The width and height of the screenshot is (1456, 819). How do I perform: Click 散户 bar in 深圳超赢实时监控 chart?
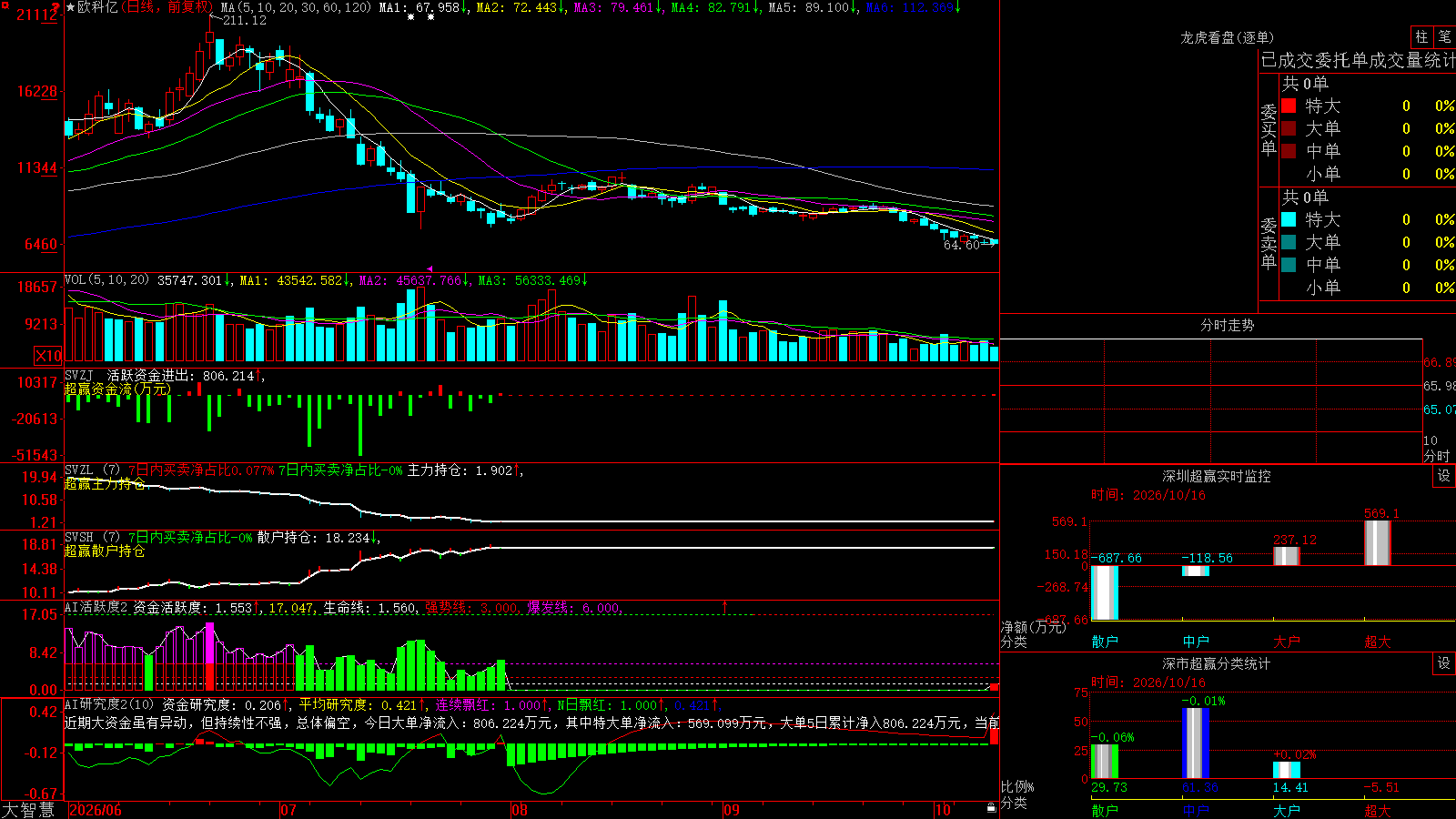tap(1105, 592)
